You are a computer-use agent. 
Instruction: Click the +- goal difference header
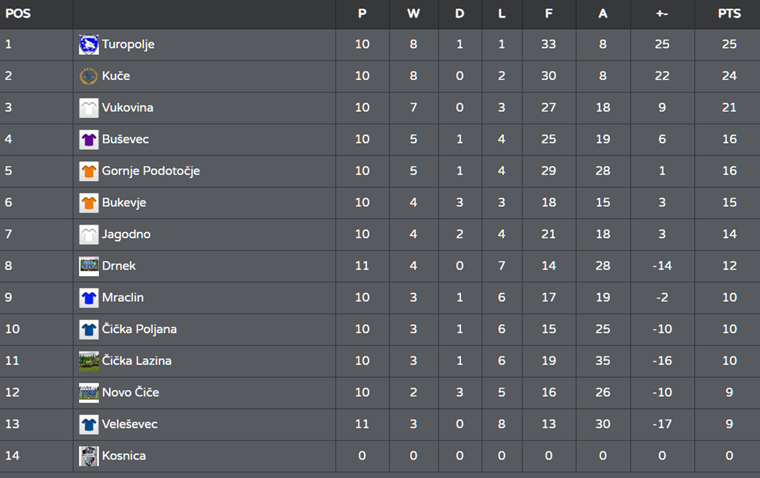(662, 14)
